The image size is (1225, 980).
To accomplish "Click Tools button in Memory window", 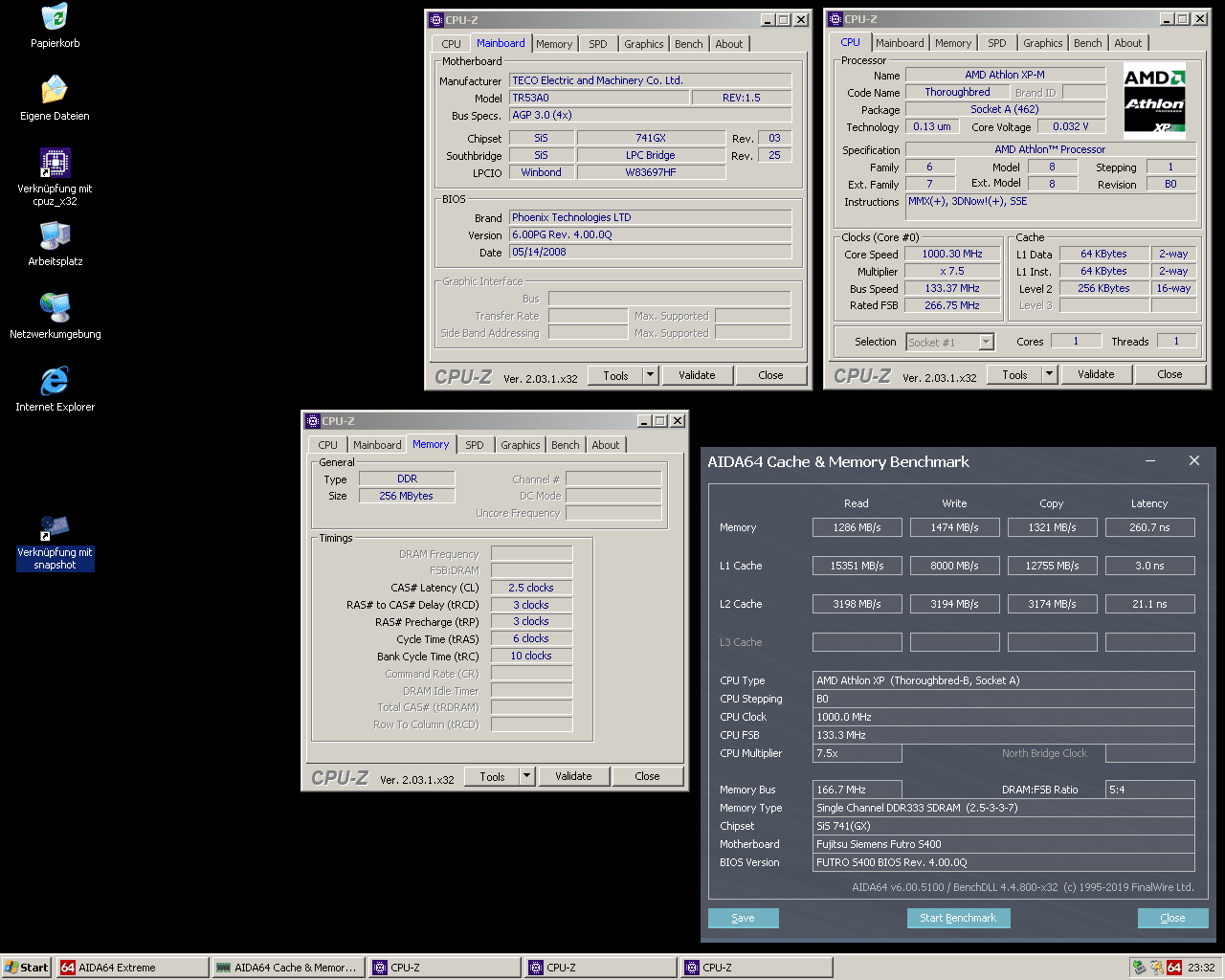I will point(492,776).
